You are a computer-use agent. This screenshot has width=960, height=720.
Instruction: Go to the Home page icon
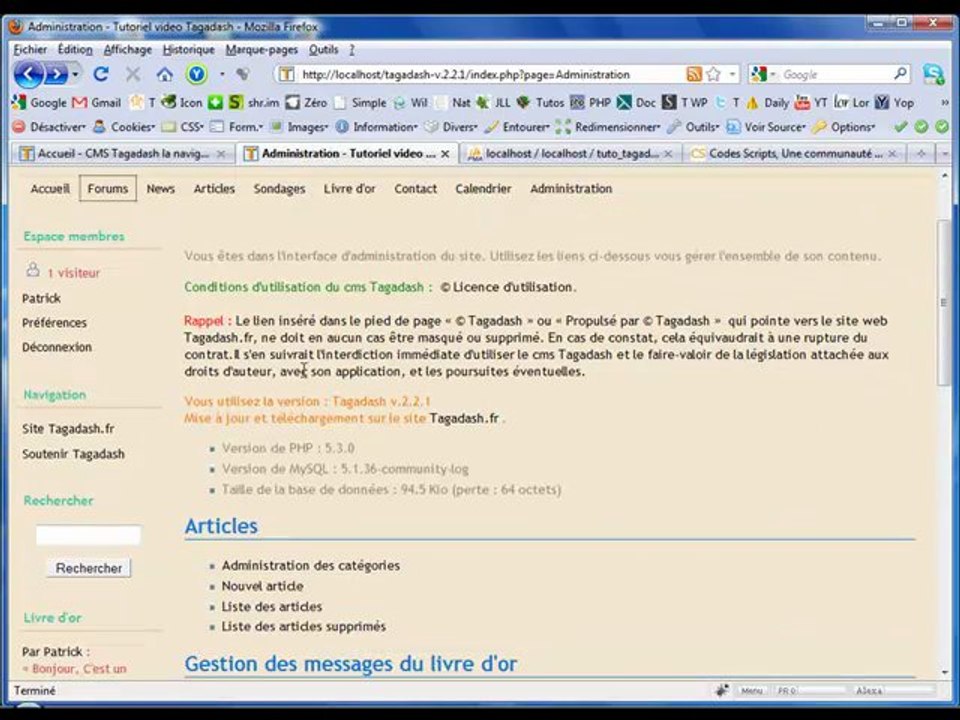point(165,75)
